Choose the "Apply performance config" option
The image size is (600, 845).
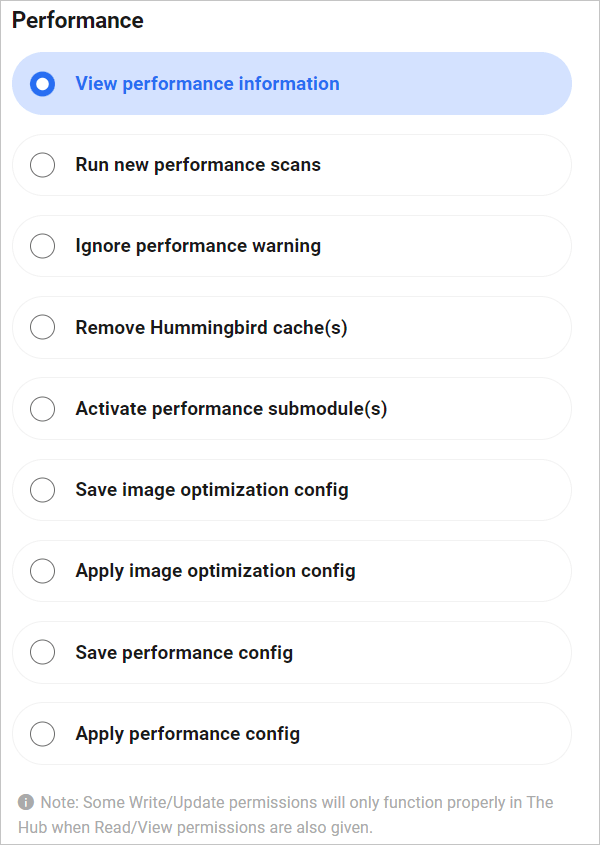click(42, 733)
